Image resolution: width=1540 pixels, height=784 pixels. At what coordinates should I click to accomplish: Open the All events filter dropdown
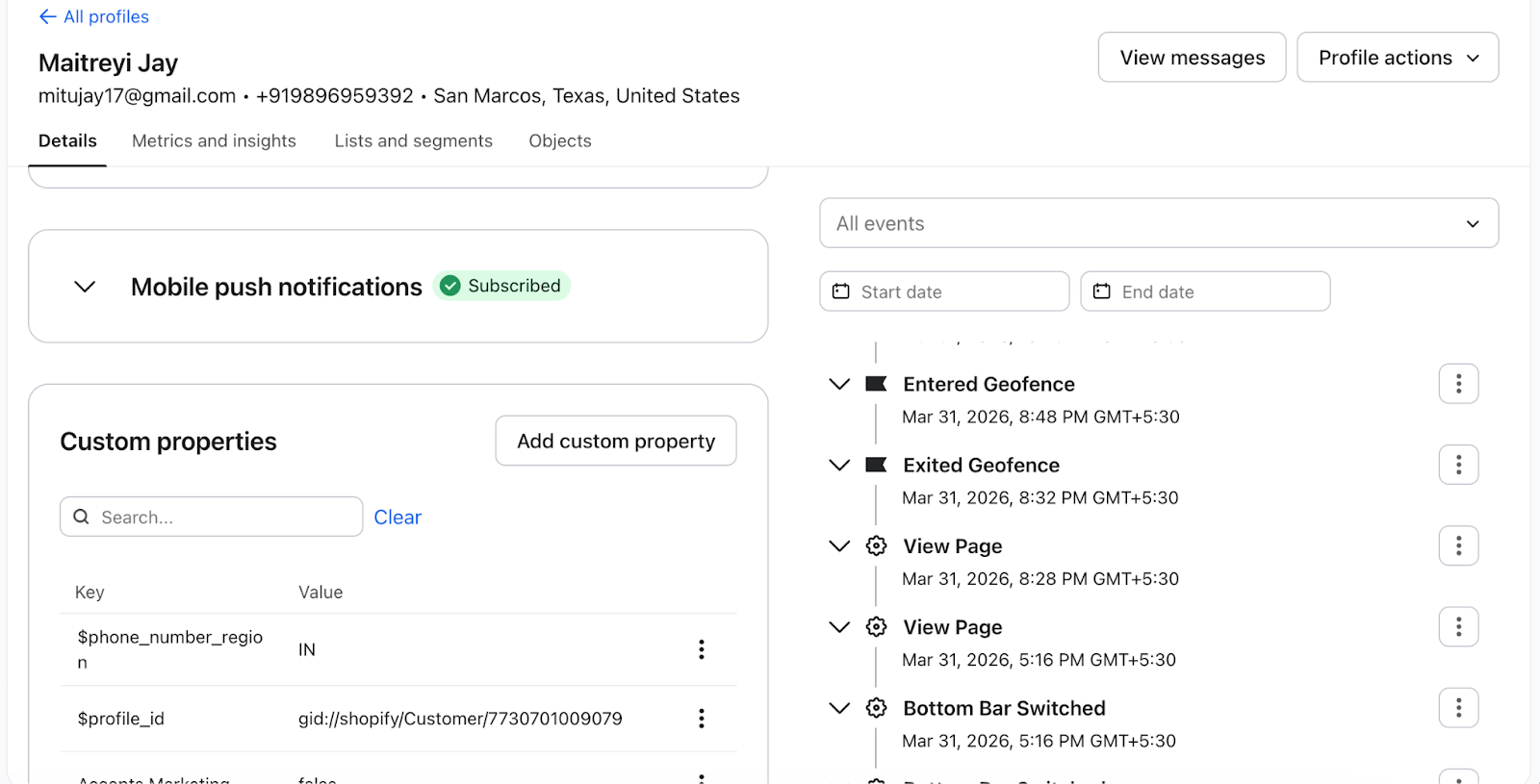pos(1159,223)
